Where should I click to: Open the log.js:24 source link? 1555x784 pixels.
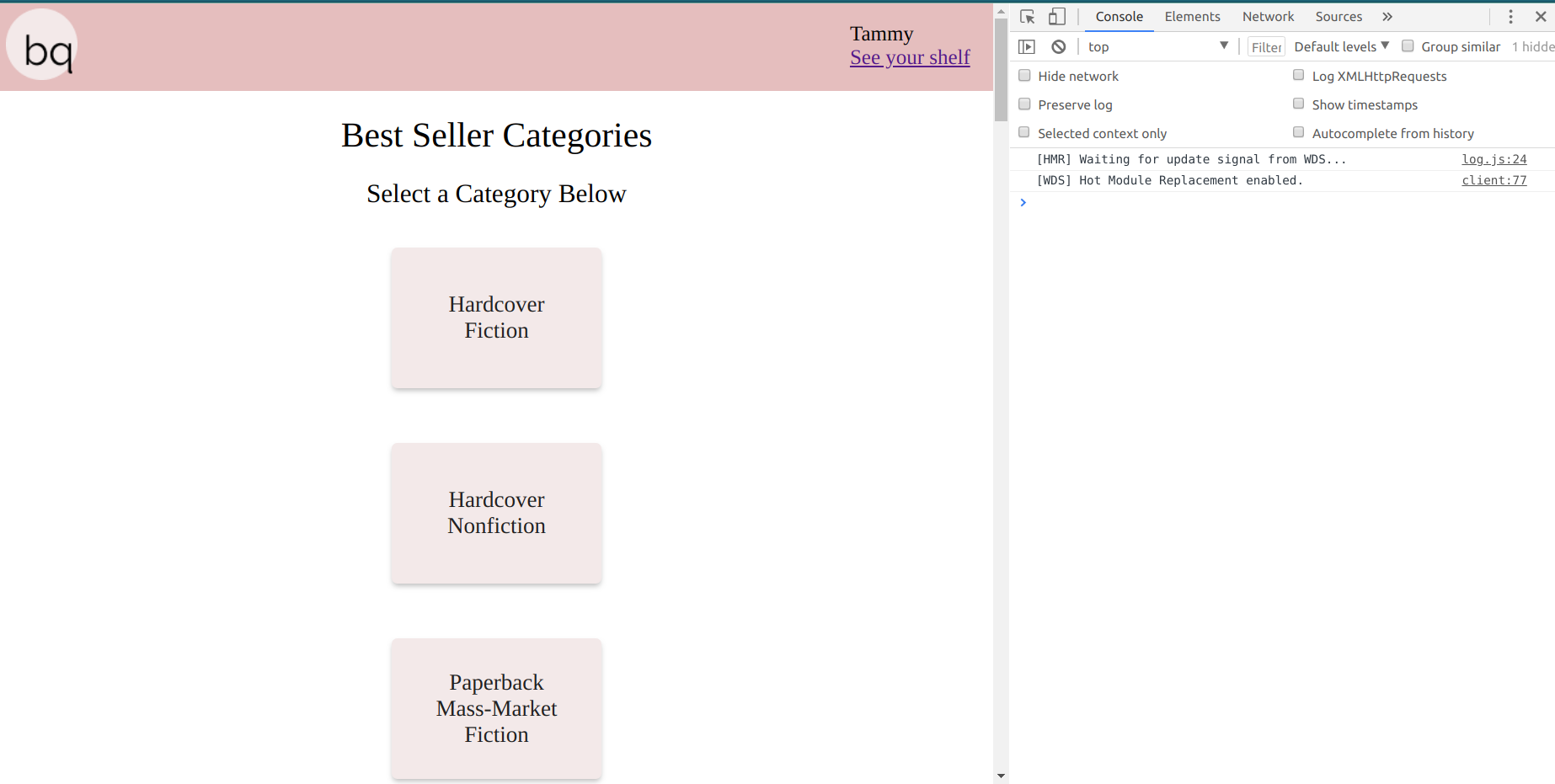click(1494, 159)
